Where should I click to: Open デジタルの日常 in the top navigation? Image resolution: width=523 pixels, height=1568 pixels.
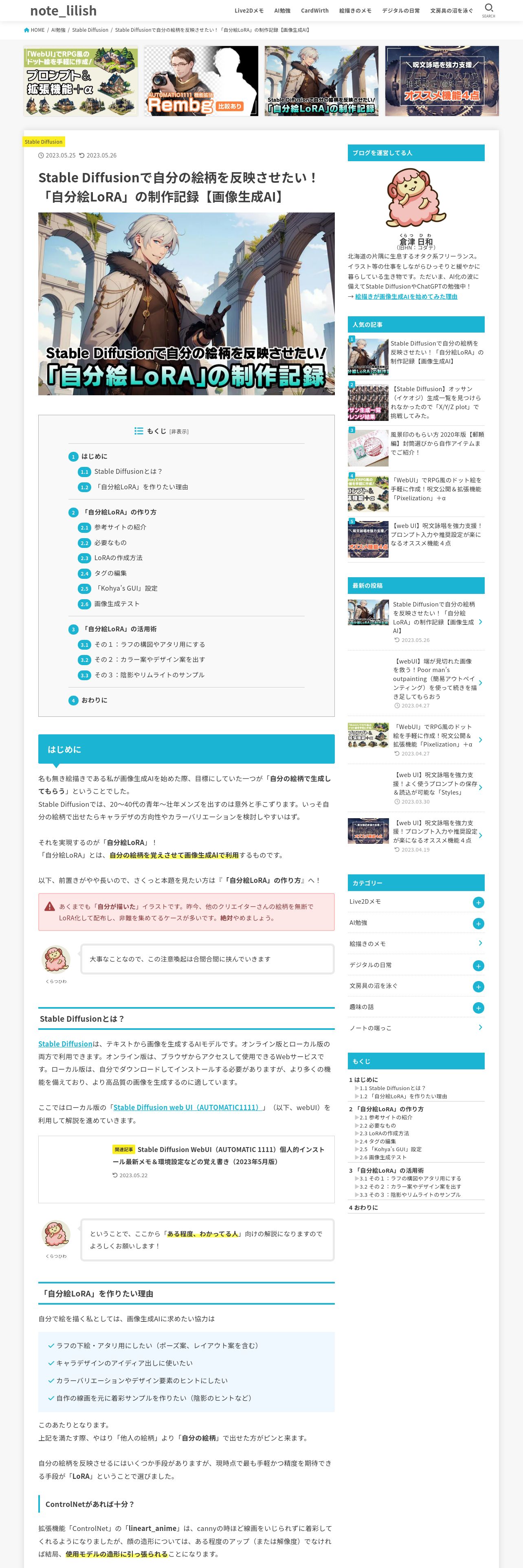coord(401,10)
